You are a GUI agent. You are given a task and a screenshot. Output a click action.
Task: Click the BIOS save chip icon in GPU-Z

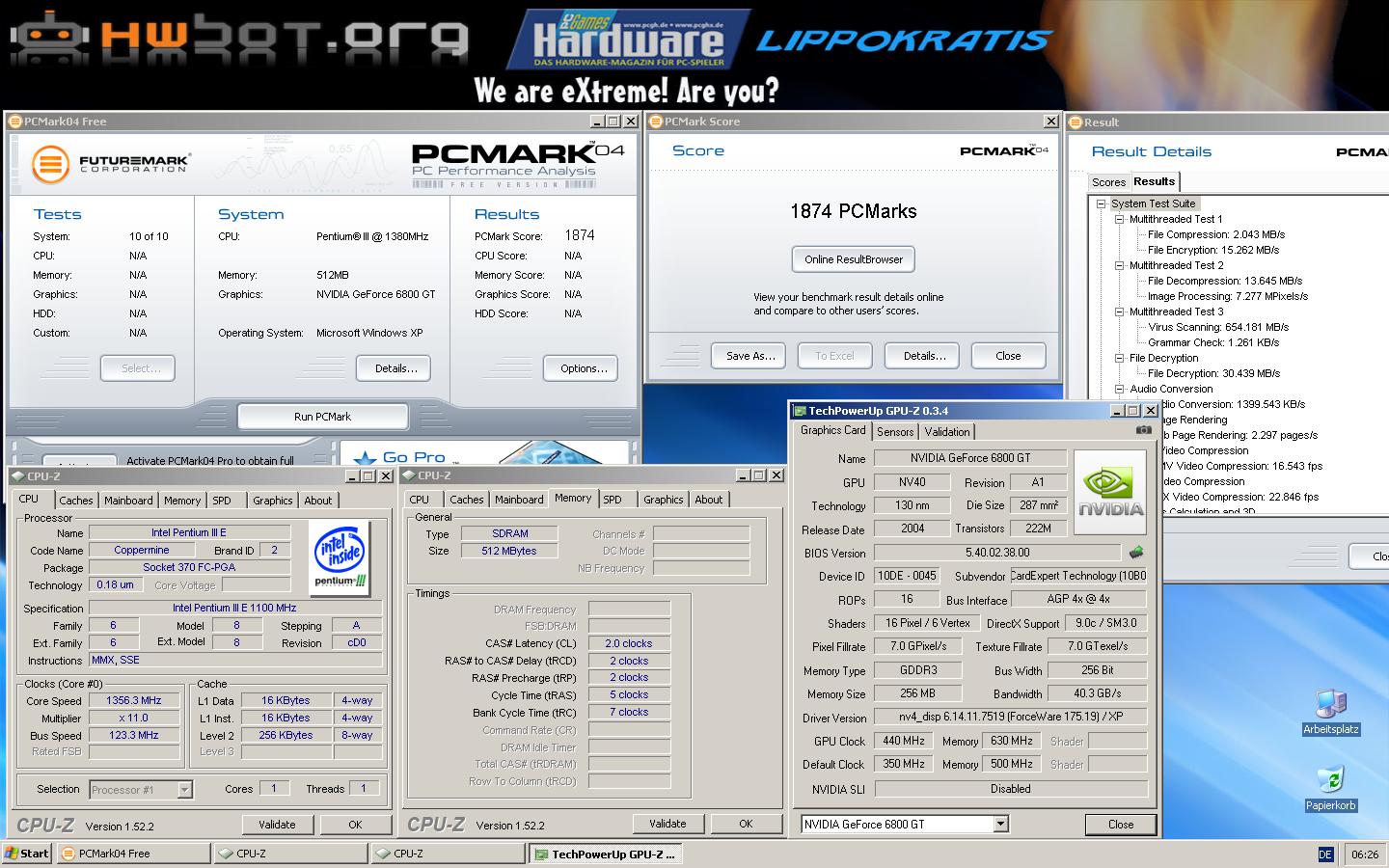(1136, 553)
